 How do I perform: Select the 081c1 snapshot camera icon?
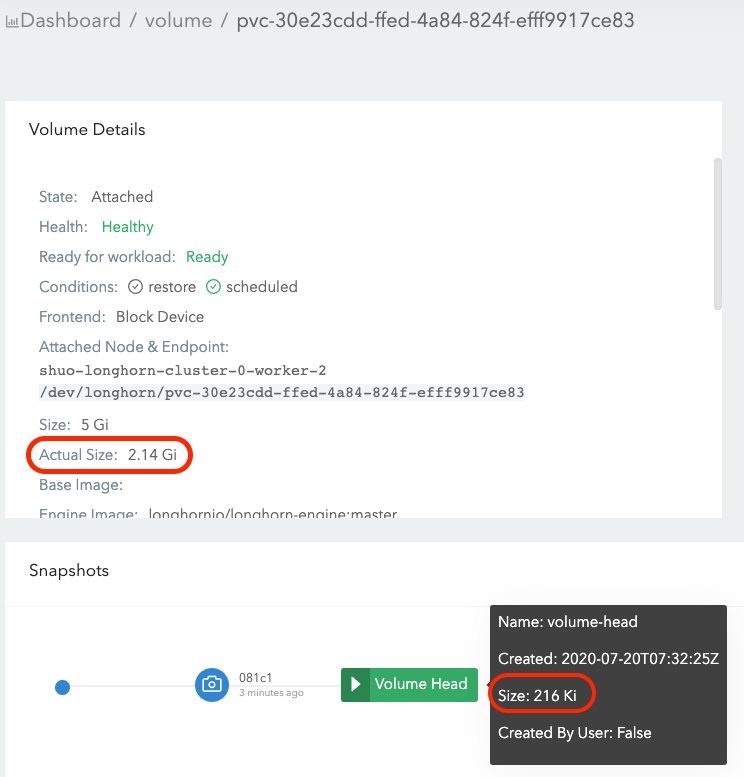tap(211, 685)
